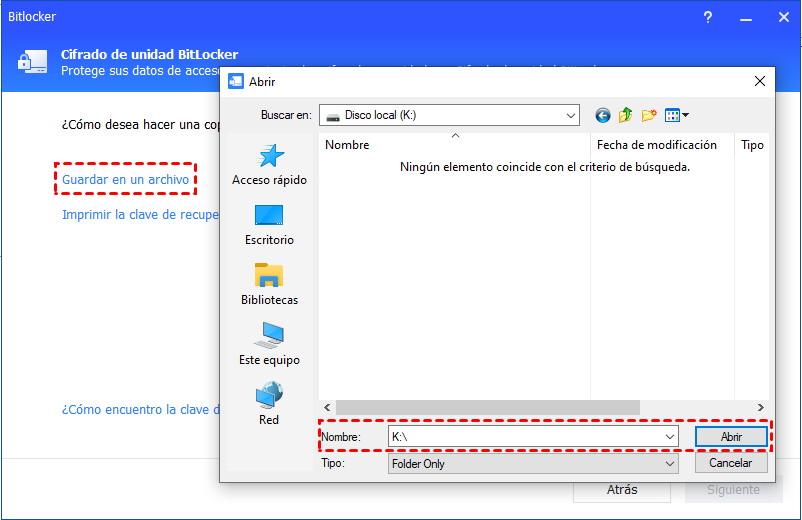Image resolution: width=802 pixels, height=520 pixels.
Task: Click the Atrás button
Action: click(622, 490)
